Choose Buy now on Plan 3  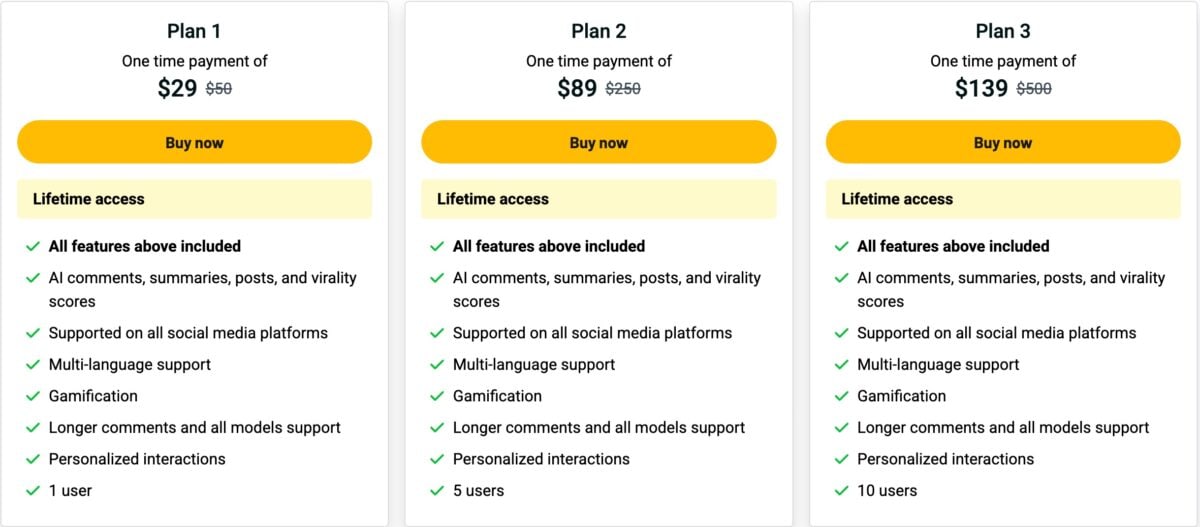1002,142
